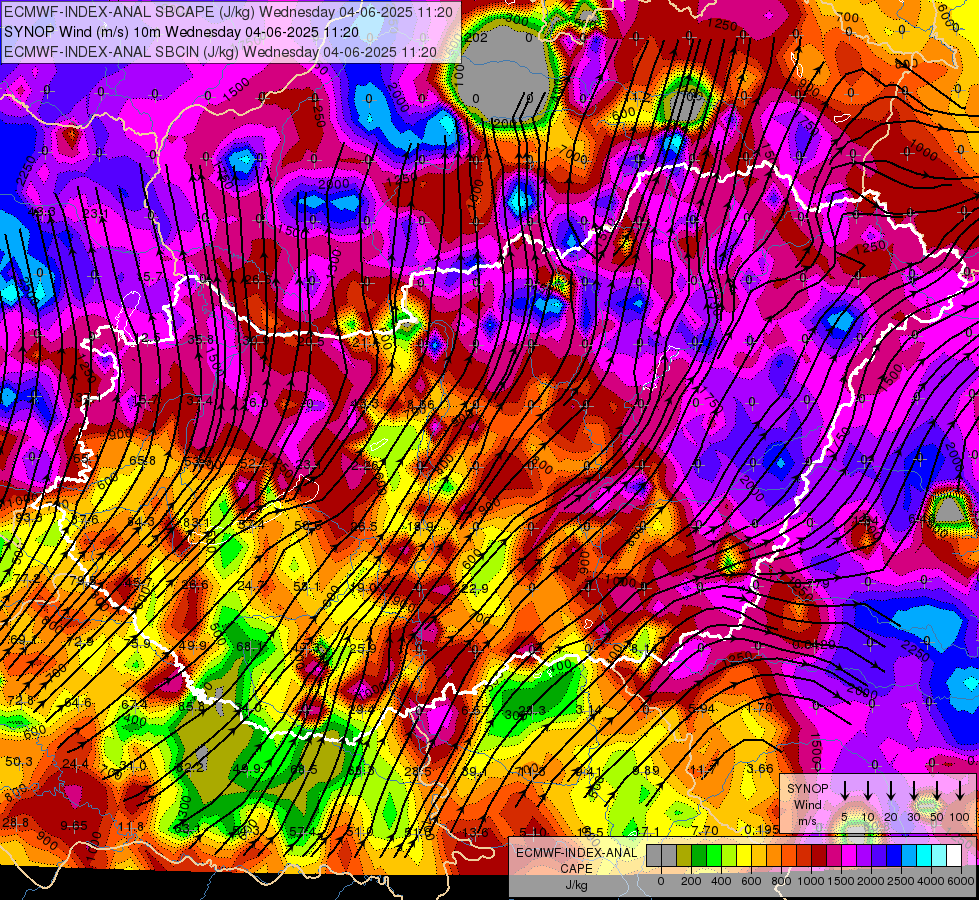Viewport: 979px width, 900px height.
Task: Click the SBCAPE title line at the top
Action: pos(229,12)
